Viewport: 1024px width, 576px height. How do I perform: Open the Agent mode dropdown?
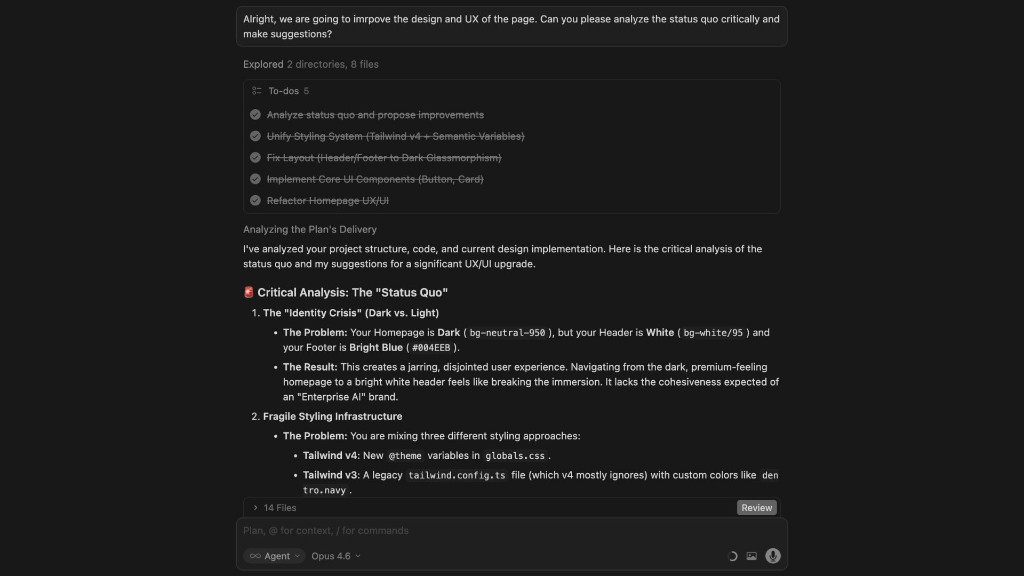coord(275,556)
